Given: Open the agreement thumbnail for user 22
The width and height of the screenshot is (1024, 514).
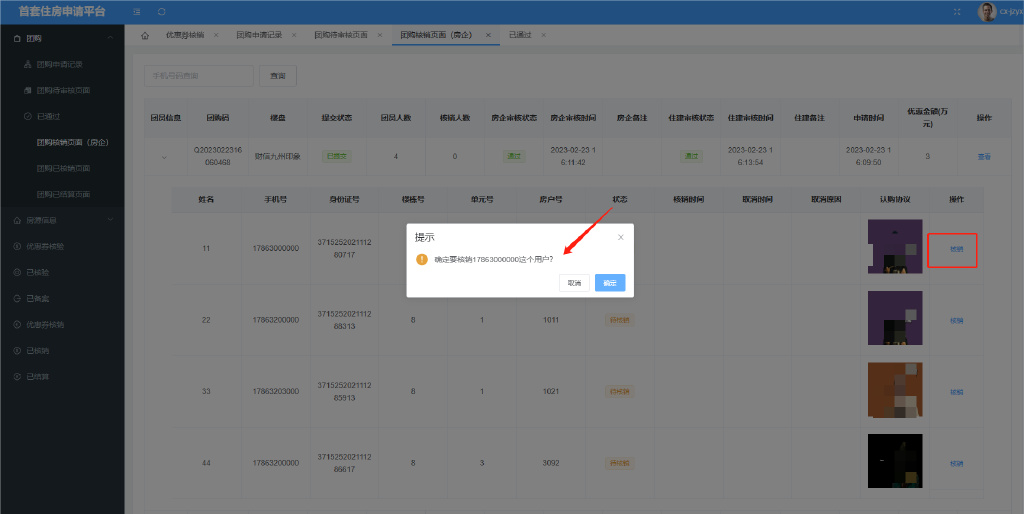Looking at the screenshot, I should [894, 319].
